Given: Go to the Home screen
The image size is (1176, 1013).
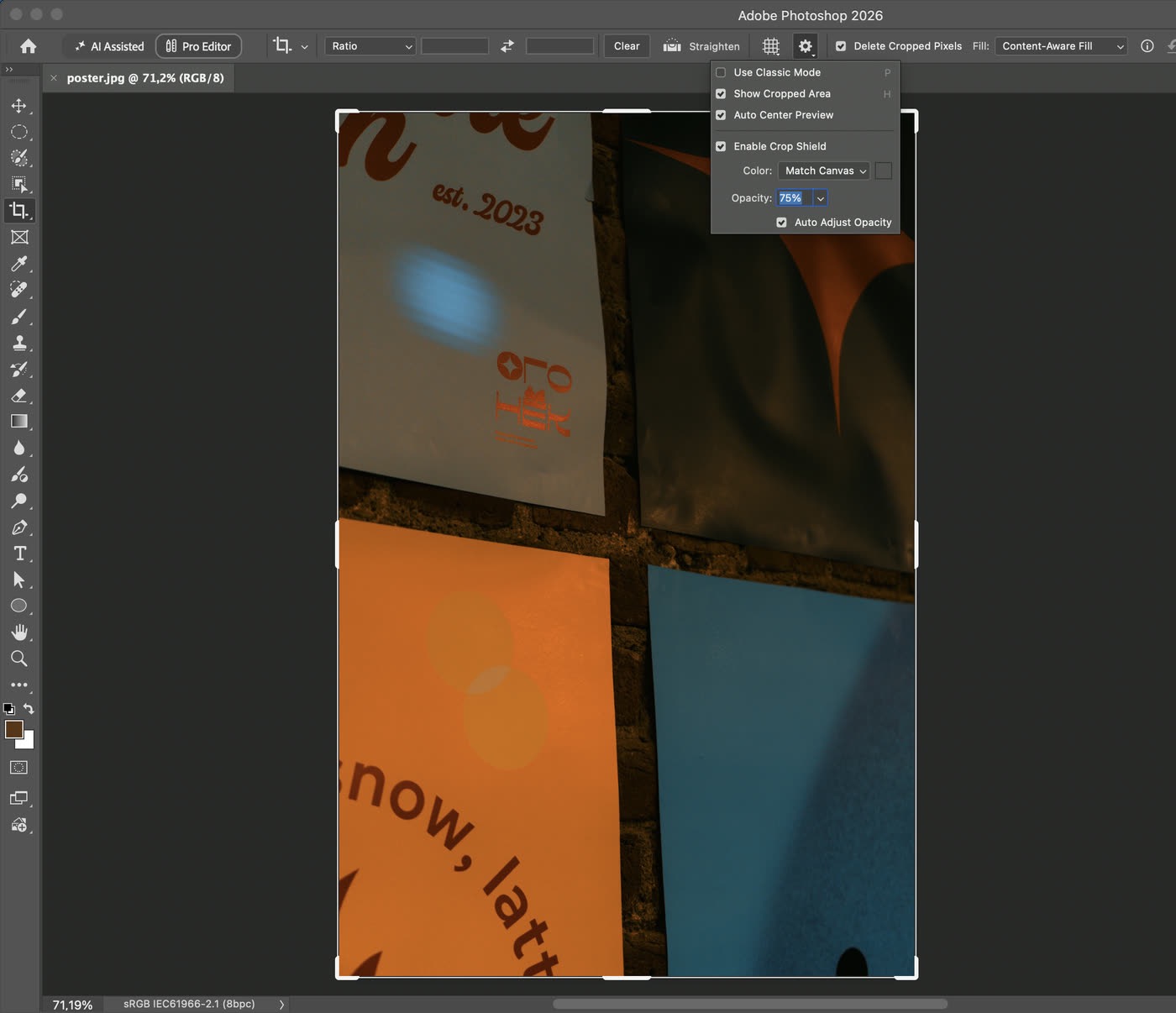Looking at the screenshot, I should point(28,46).
